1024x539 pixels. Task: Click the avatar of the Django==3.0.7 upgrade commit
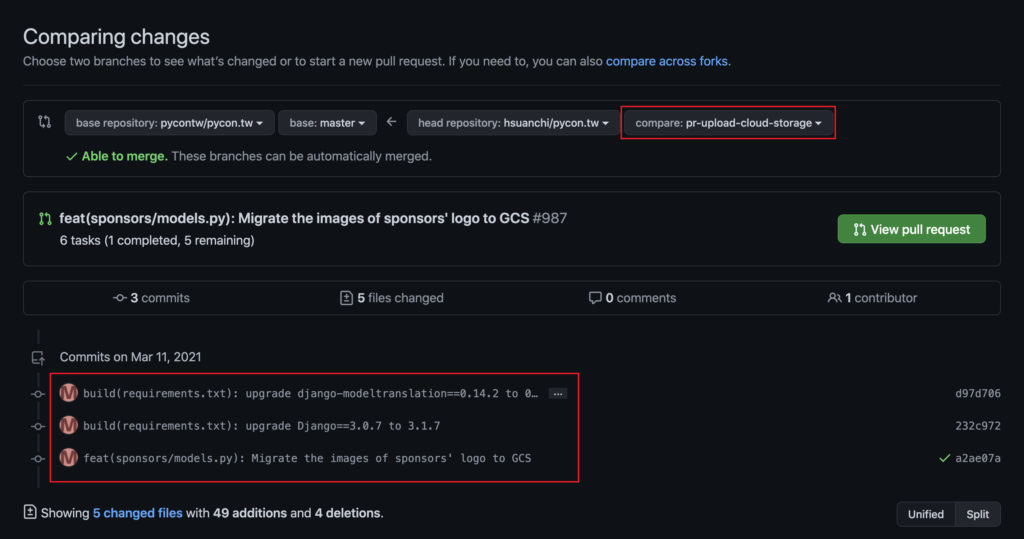[69, 425]
